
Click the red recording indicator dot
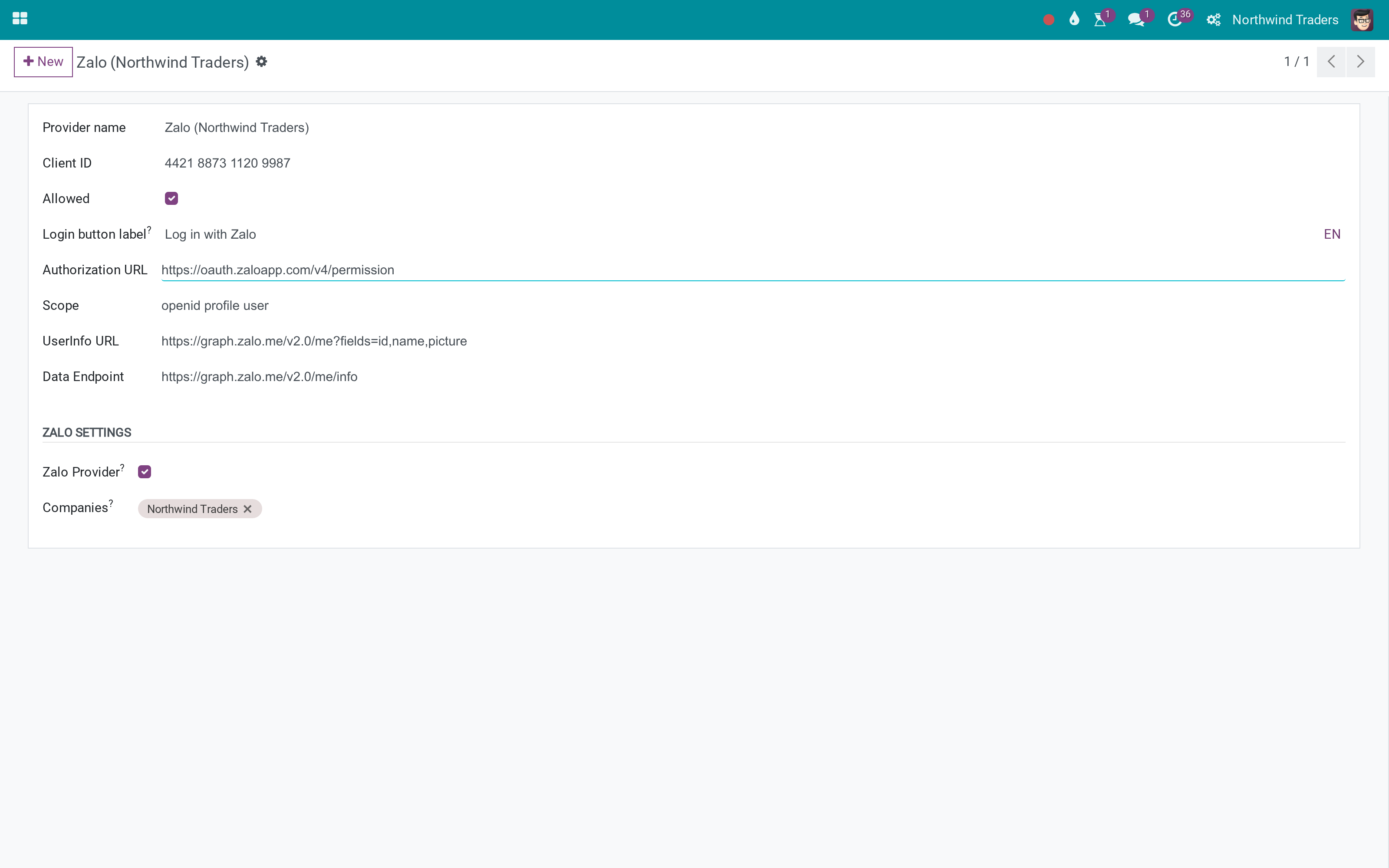[1049, 20]
